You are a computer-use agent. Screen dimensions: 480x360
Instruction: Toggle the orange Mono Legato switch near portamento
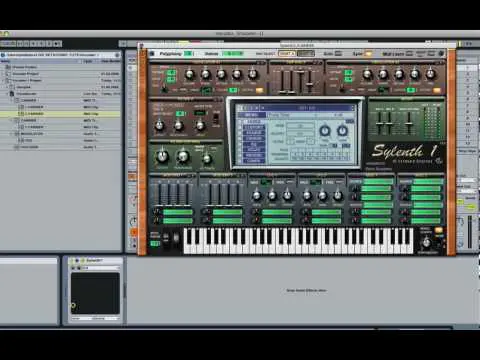(439, 230)
